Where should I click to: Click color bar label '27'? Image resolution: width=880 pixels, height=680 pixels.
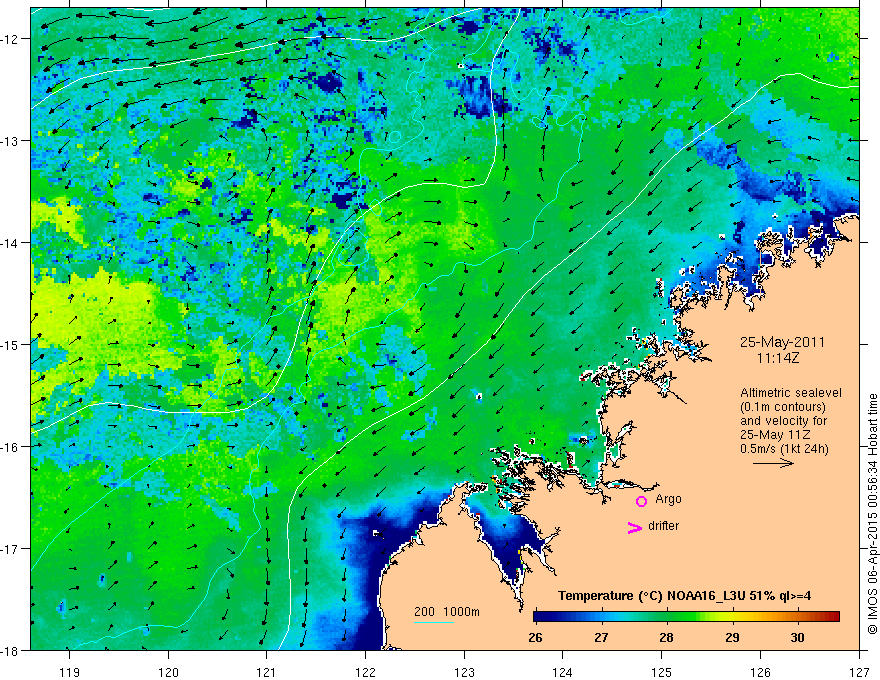(601, 637)
